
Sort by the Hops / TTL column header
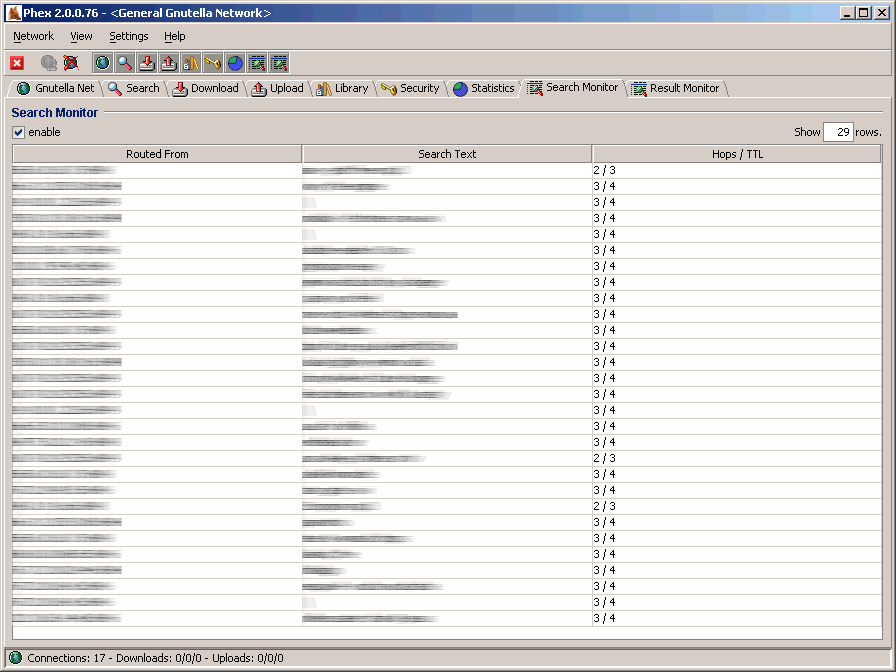coord(737,154)
